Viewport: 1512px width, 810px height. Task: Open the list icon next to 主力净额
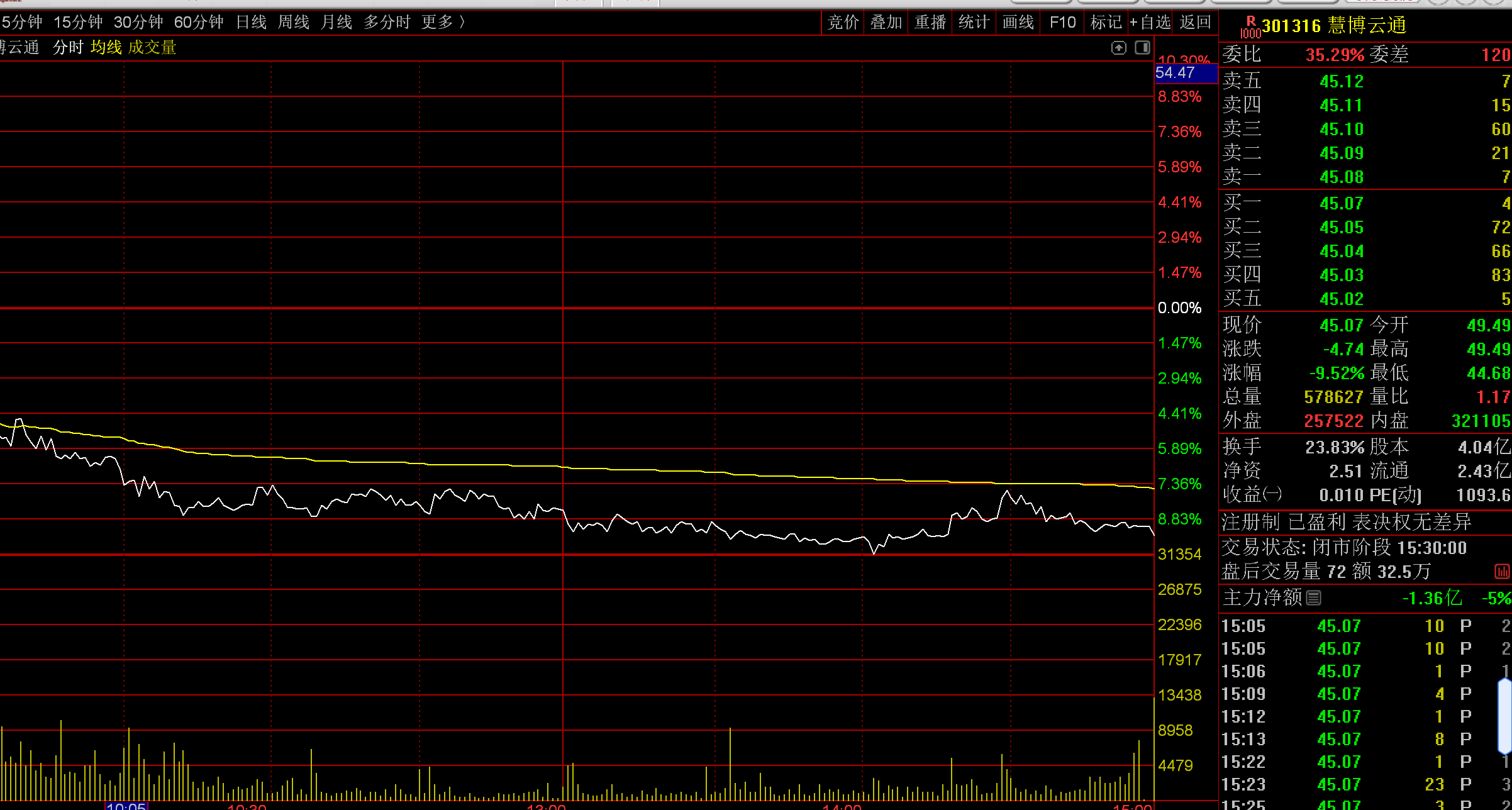1313,597
